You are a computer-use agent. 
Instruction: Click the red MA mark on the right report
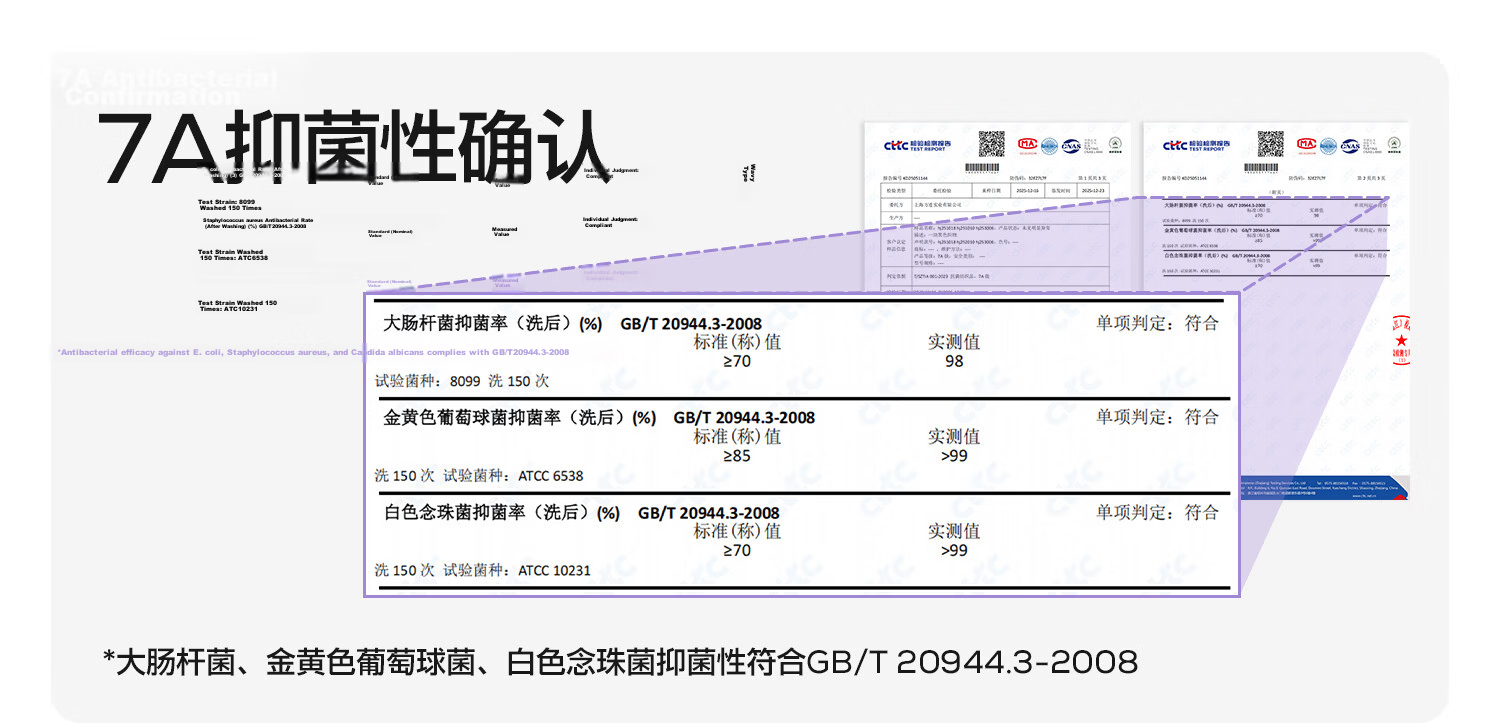(x=1306, y=145)
